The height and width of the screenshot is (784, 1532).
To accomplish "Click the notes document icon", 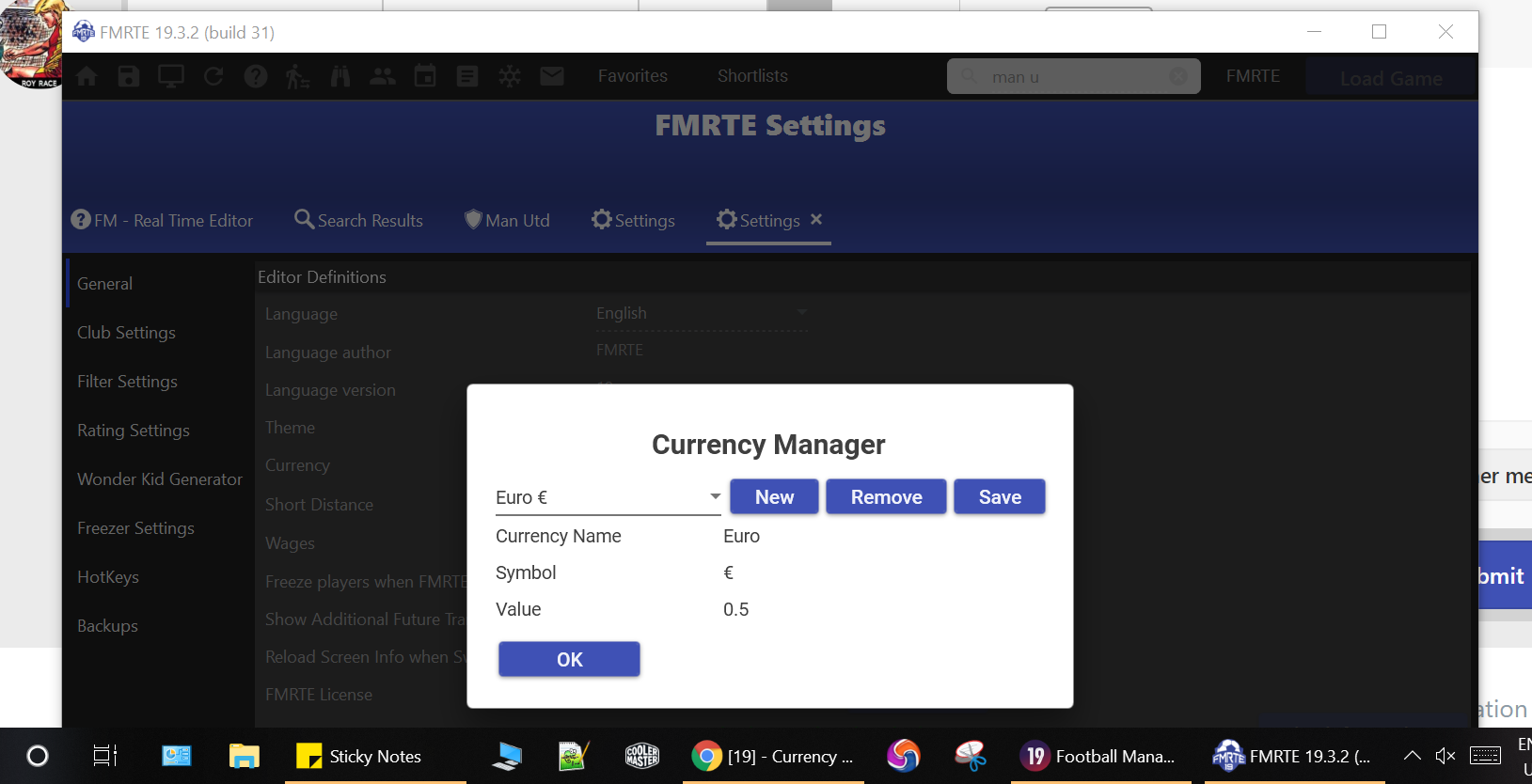I will pos(467,76).
